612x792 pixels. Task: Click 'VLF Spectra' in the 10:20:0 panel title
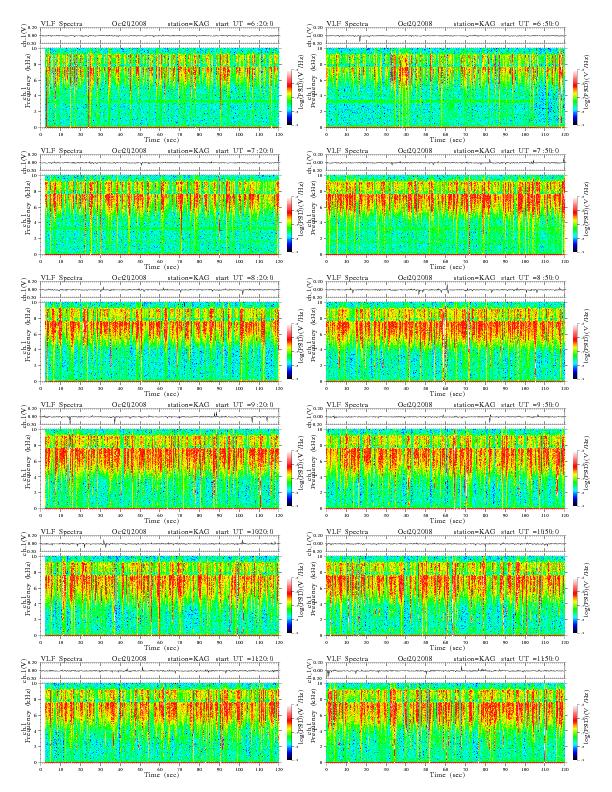coord(62,531)
